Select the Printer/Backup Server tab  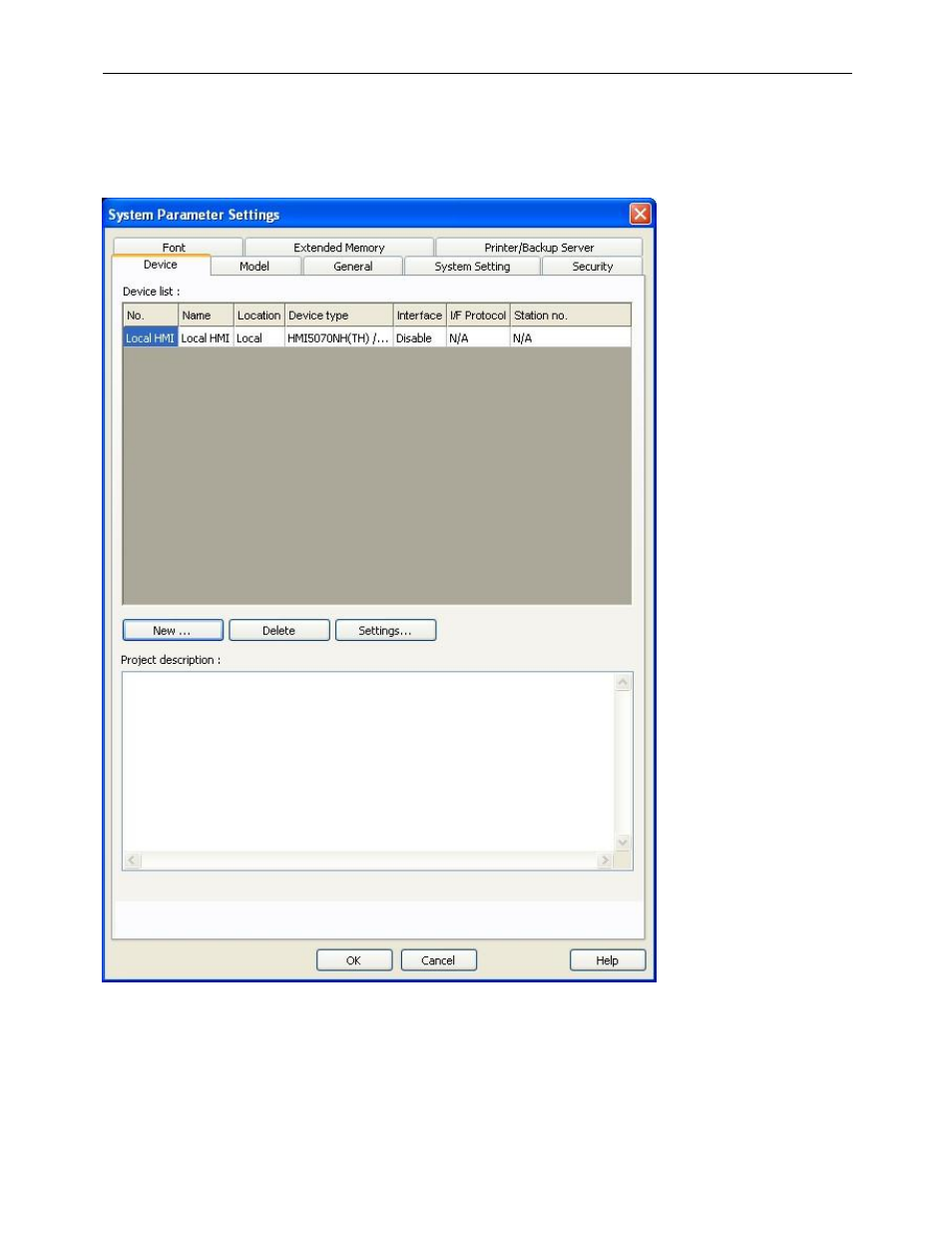(539, 248)
